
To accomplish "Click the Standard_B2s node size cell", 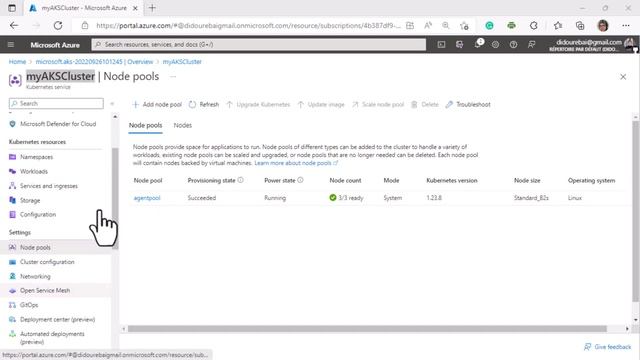I will pyautogui.click(x=531, y=198).
